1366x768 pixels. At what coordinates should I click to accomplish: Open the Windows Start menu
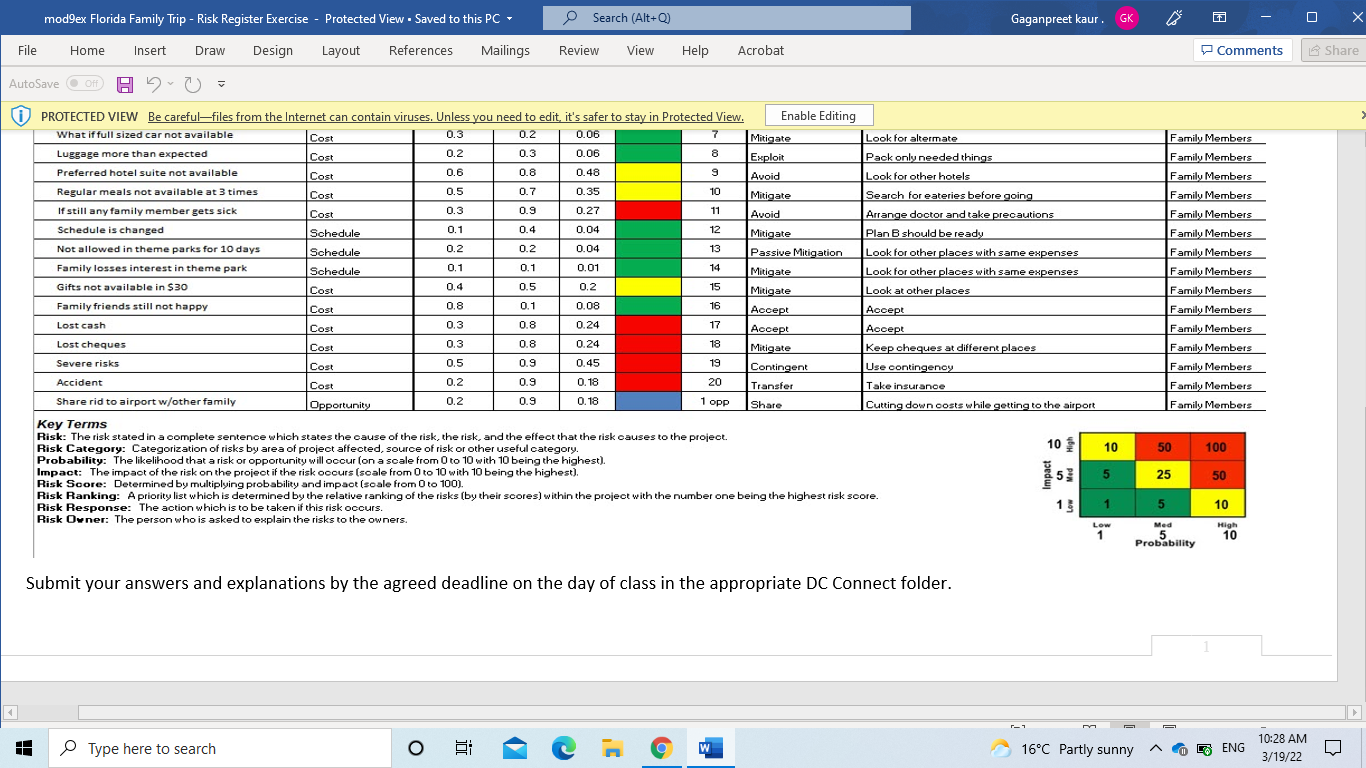point(24,748)
